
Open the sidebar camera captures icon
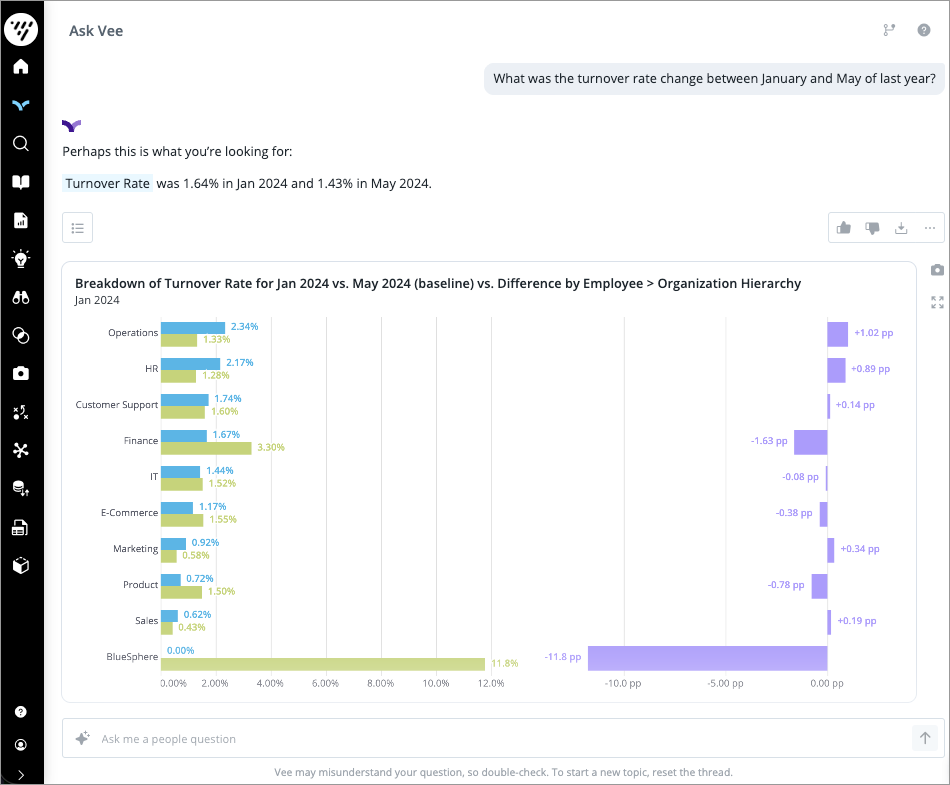21,373
